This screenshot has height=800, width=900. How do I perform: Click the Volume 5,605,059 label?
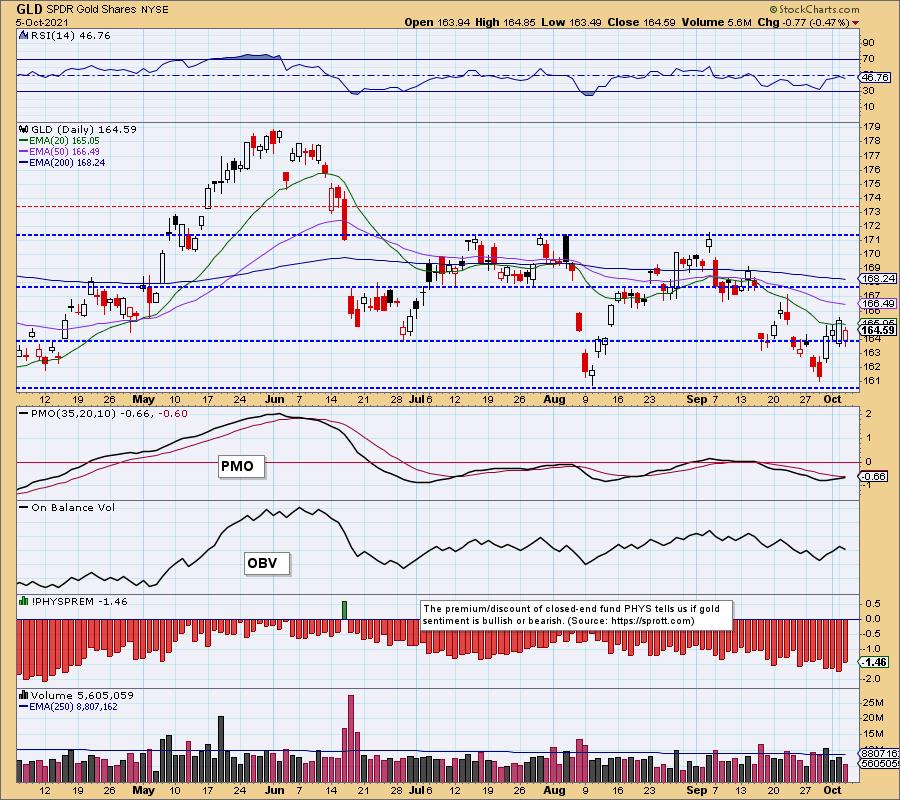pyautogui.click(x=82, y=695)
